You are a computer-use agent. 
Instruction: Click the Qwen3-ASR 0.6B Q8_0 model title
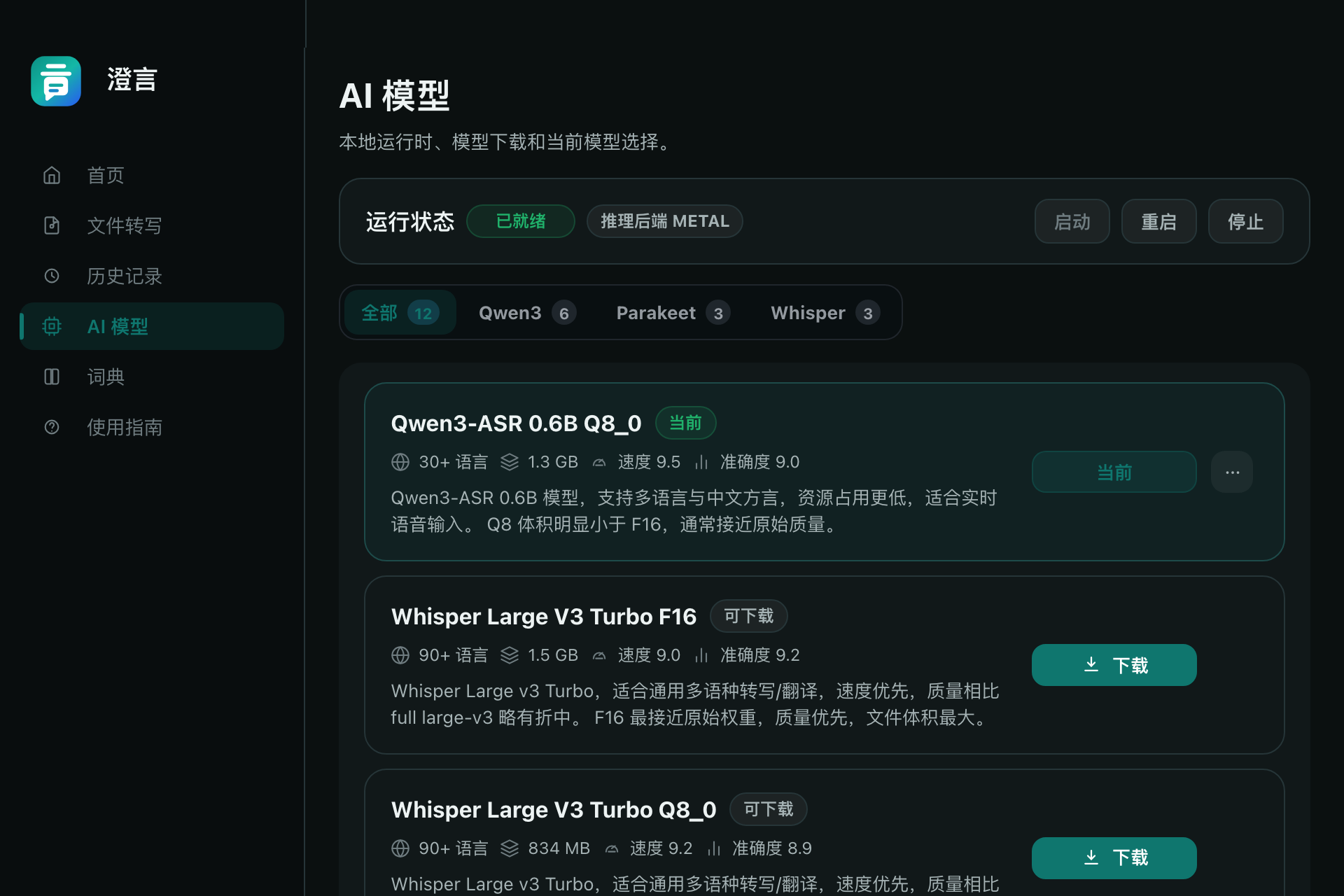(517, 423)
